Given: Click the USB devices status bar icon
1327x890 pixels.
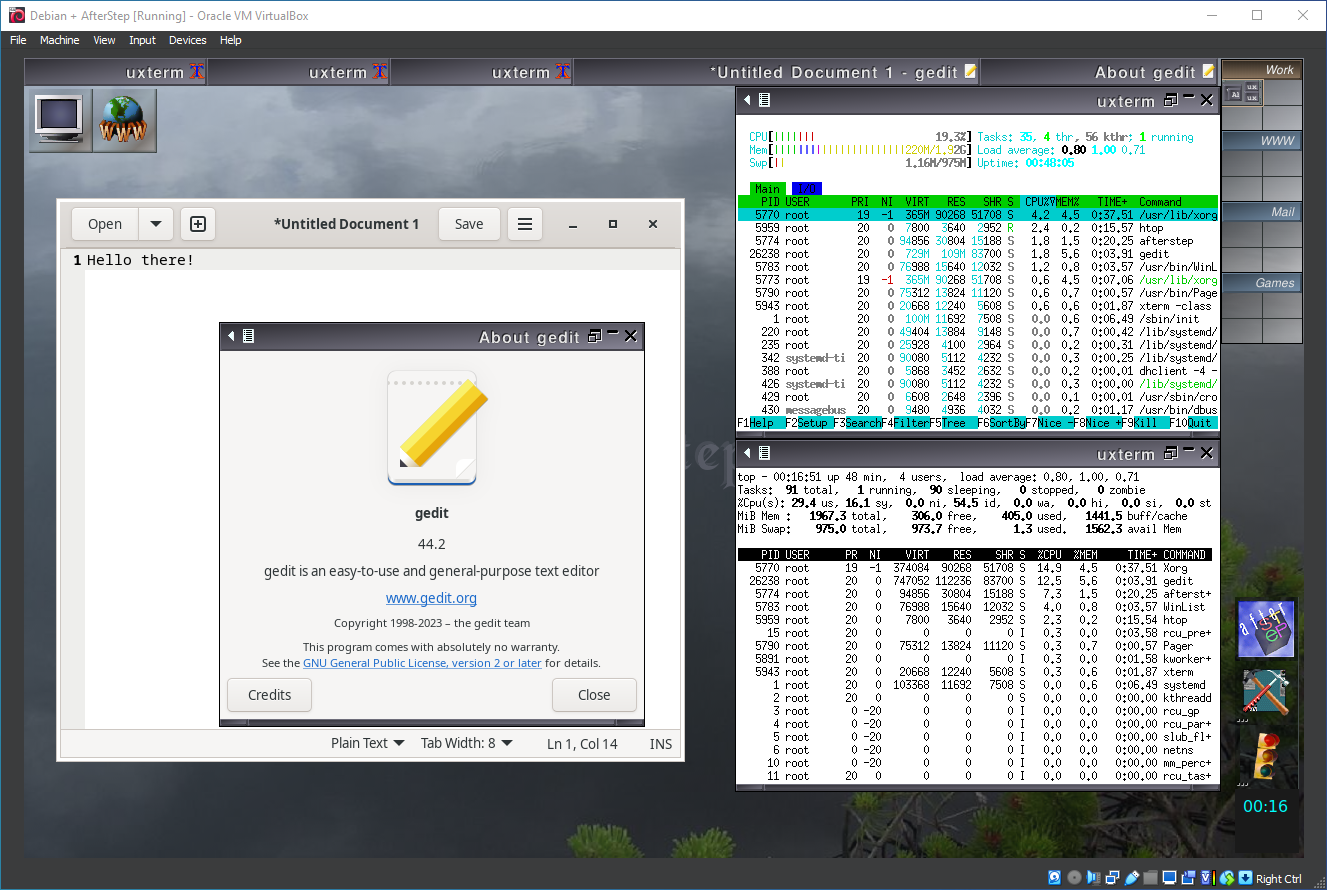Looking at the screenshot, I should pos(1132,878).
